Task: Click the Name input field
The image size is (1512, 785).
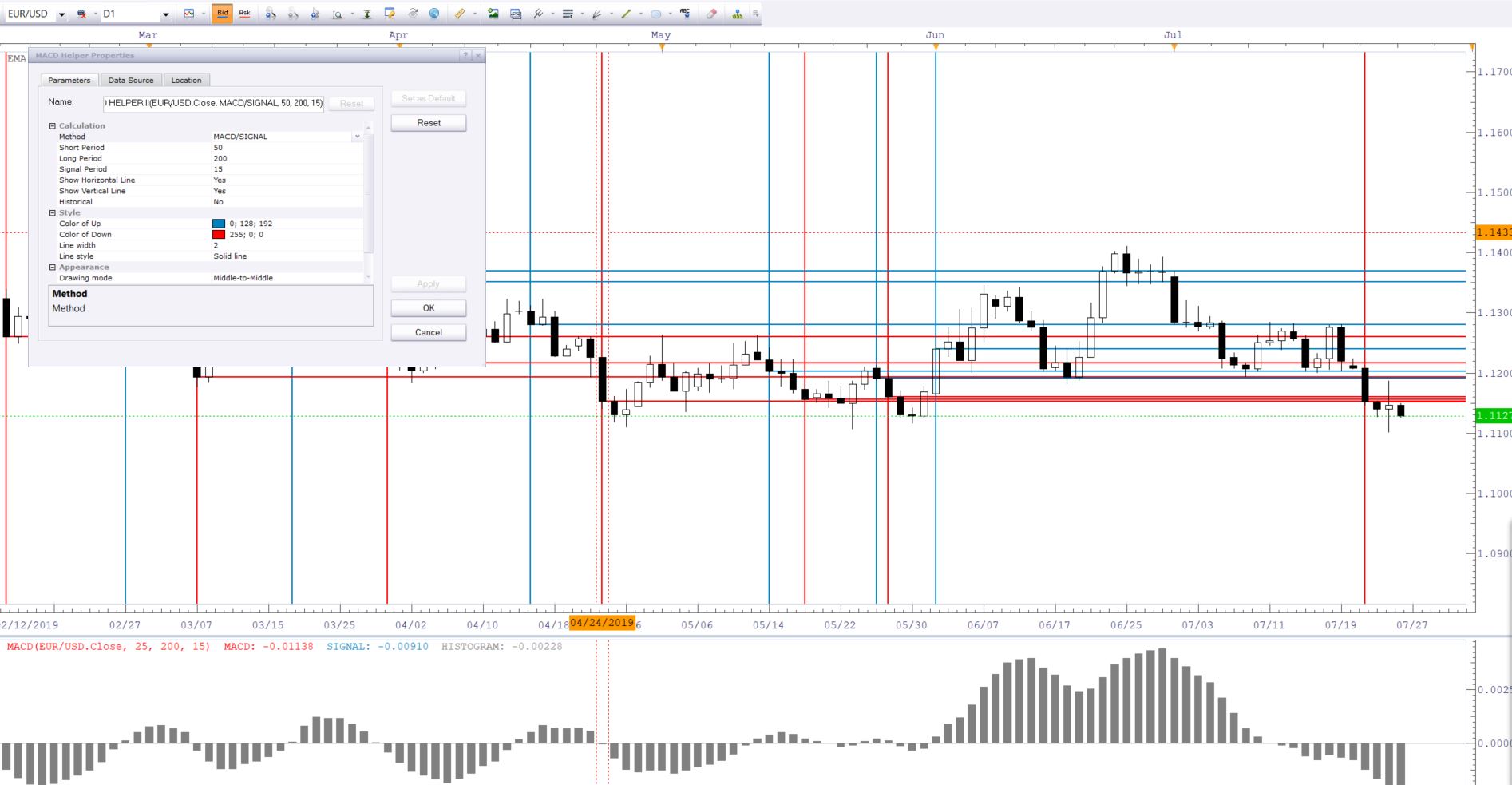Action: click(213, 103)
